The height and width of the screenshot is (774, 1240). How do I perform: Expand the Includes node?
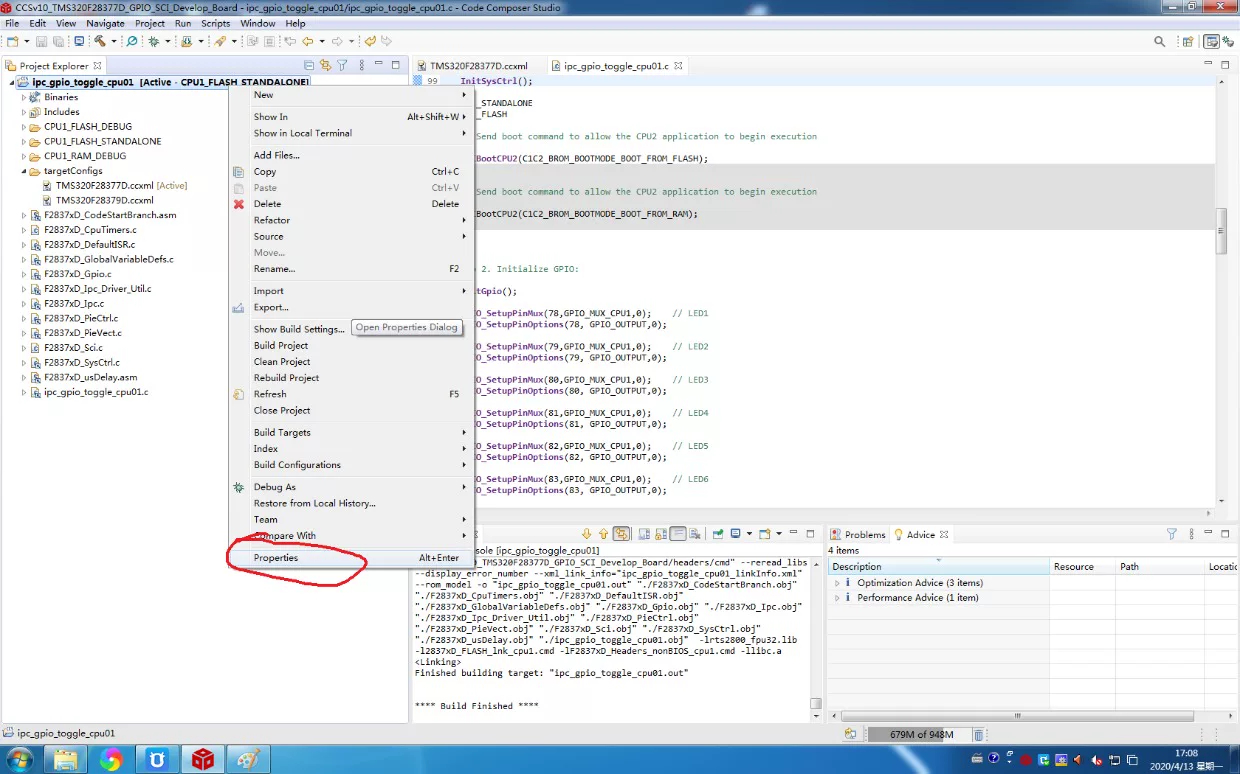coord(24,112)
